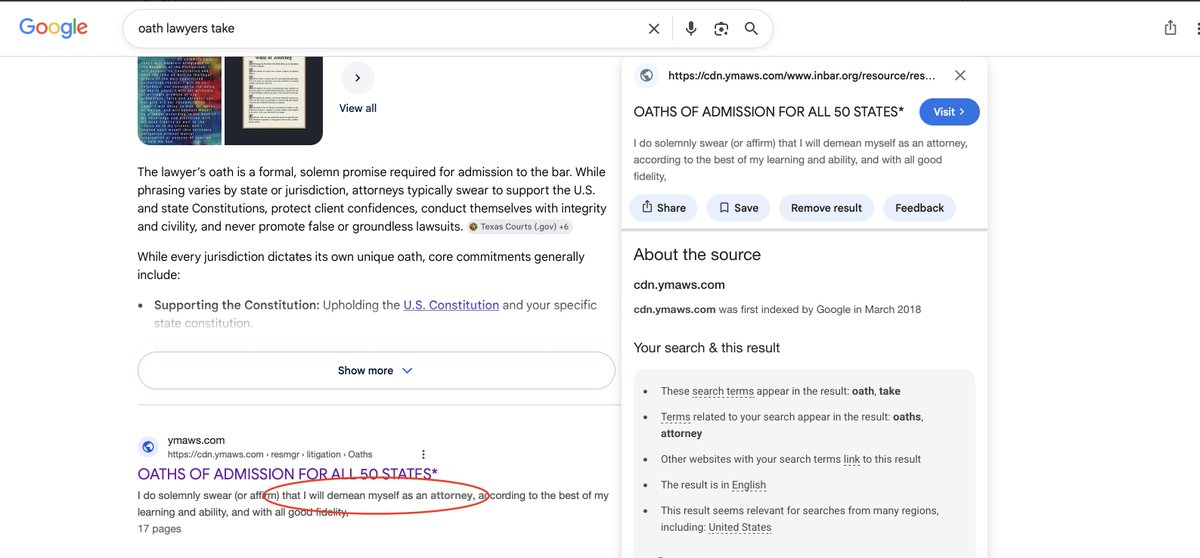Click Share button in result panel
Screen dimensions: 1200x558
[664, 208]
